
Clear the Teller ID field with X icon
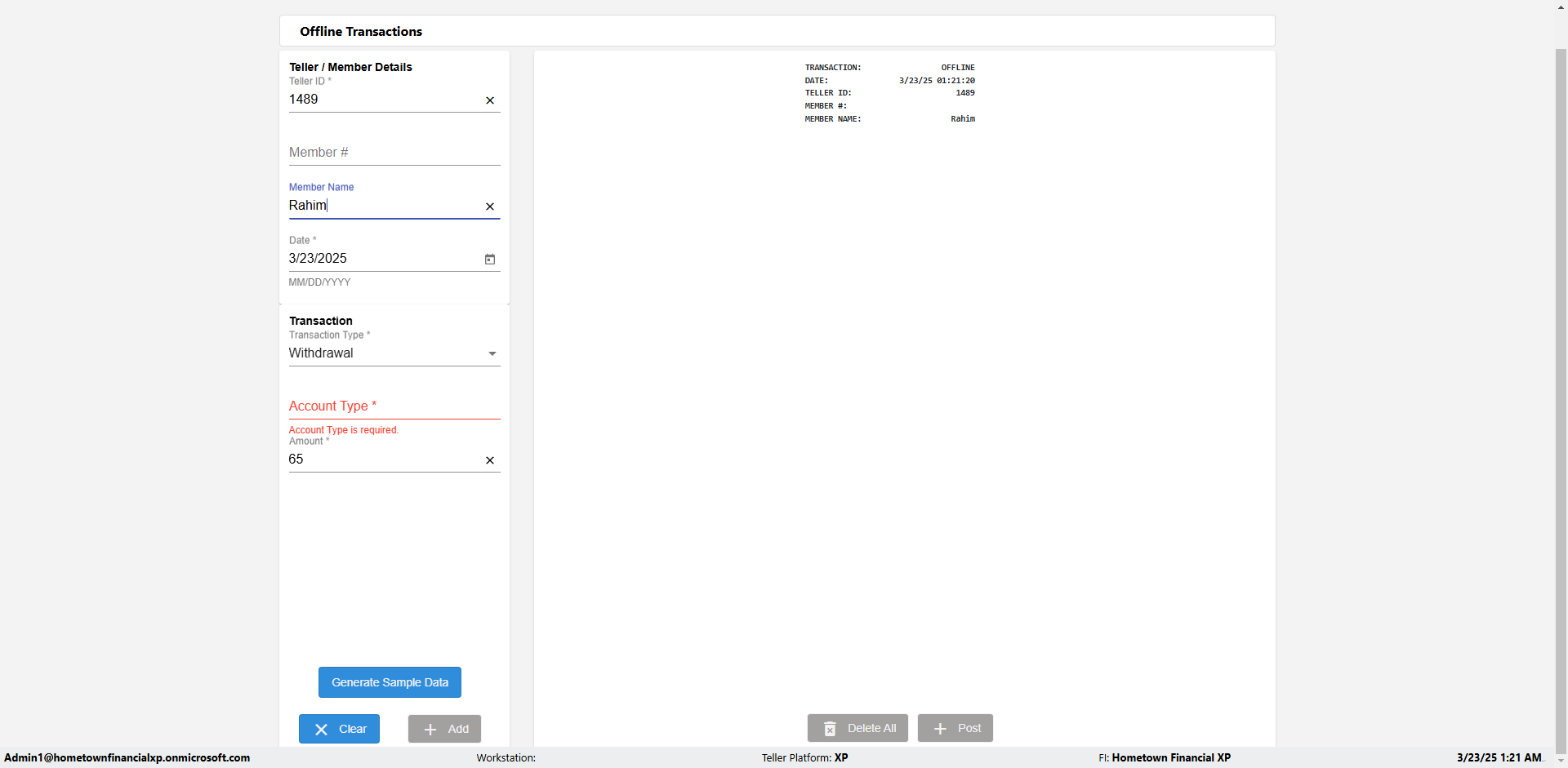tap(490, 100)
